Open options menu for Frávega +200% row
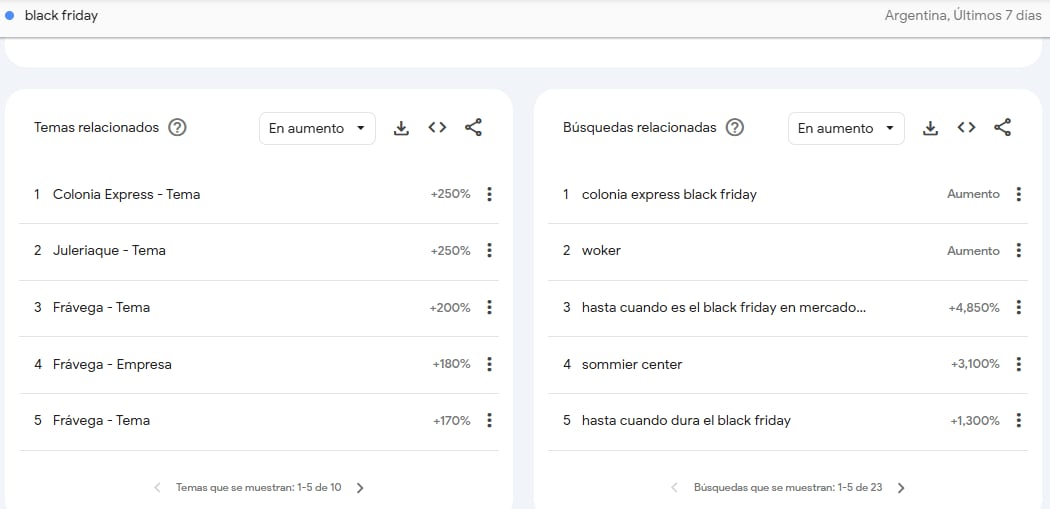1050x509 pixels. 490,307
